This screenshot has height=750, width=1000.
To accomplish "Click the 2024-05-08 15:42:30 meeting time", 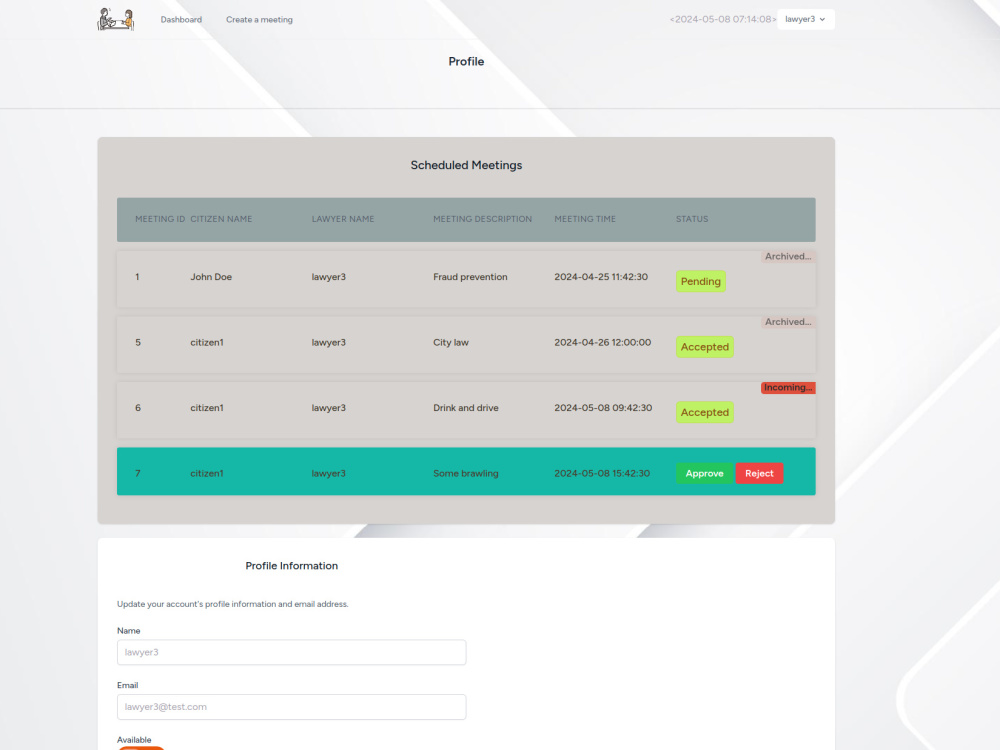I will pos(602,474).
